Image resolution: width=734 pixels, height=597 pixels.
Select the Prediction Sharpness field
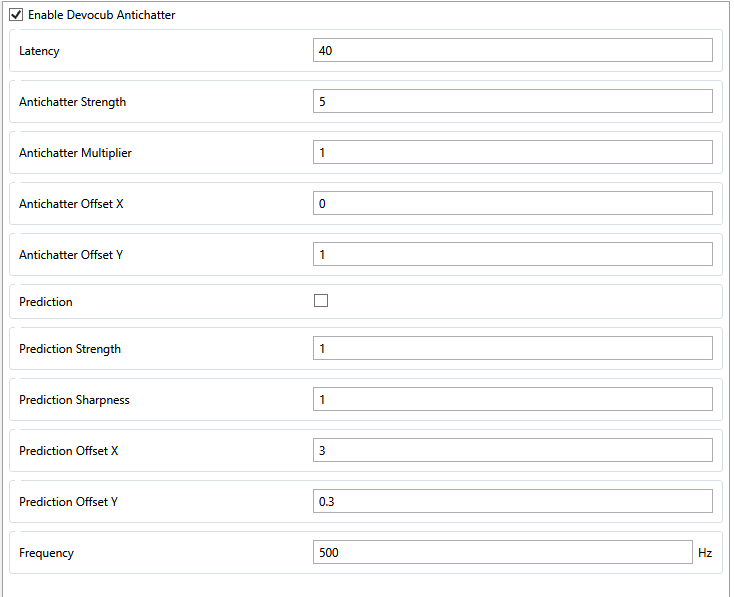512,400
